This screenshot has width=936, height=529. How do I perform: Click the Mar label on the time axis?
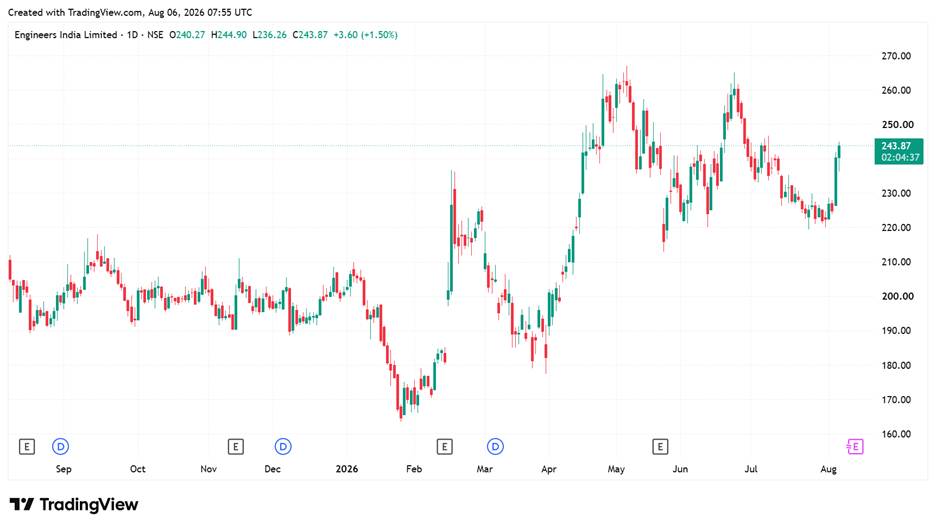pyautogui.click(x=485, y=469)
